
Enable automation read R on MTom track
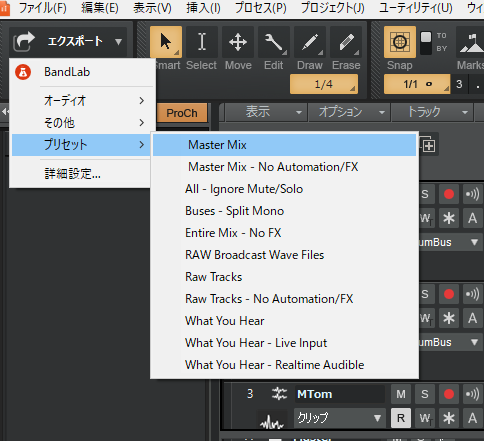(x=401, y=418)
